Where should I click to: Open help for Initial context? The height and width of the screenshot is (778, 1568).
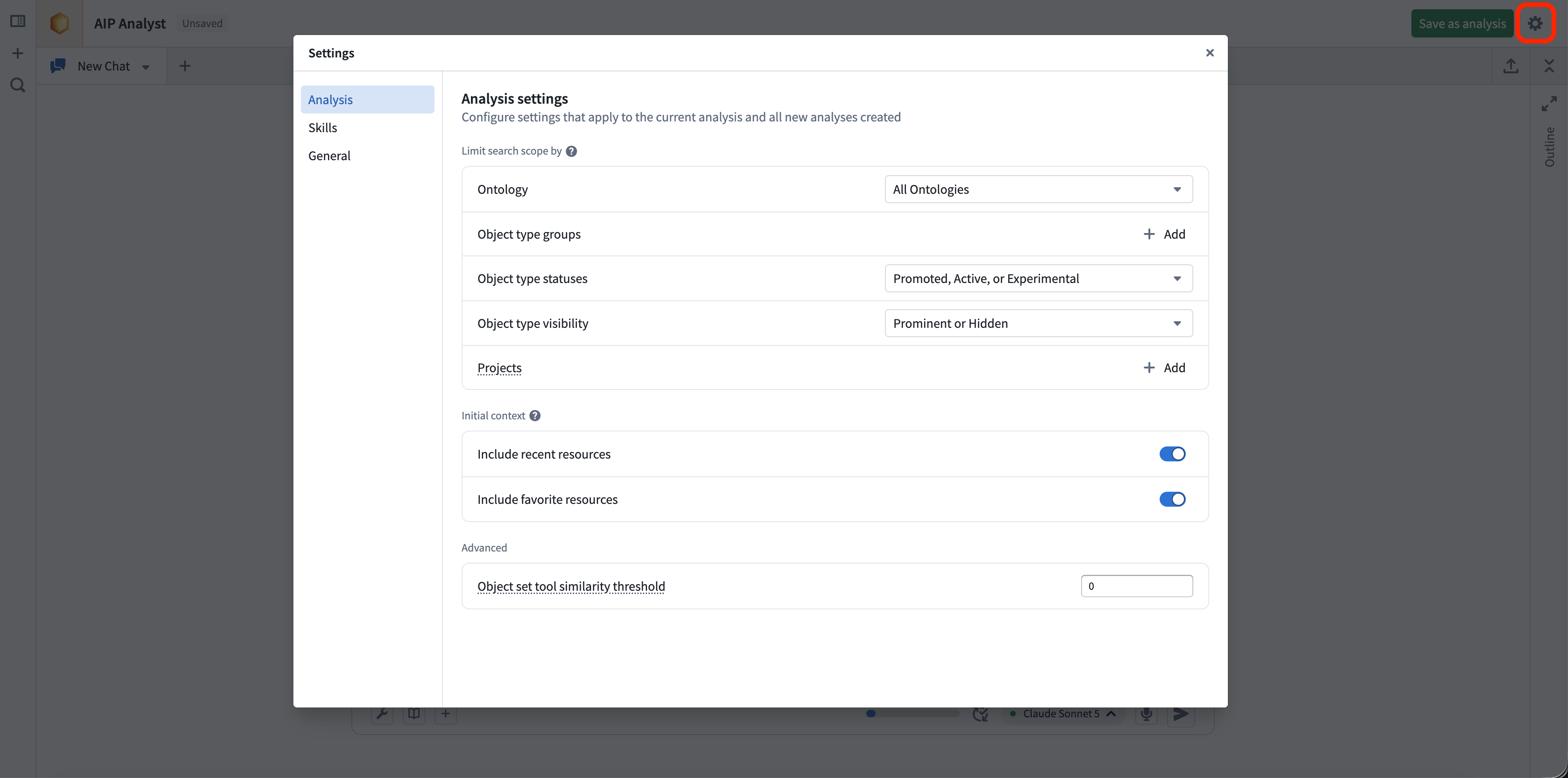535,416
